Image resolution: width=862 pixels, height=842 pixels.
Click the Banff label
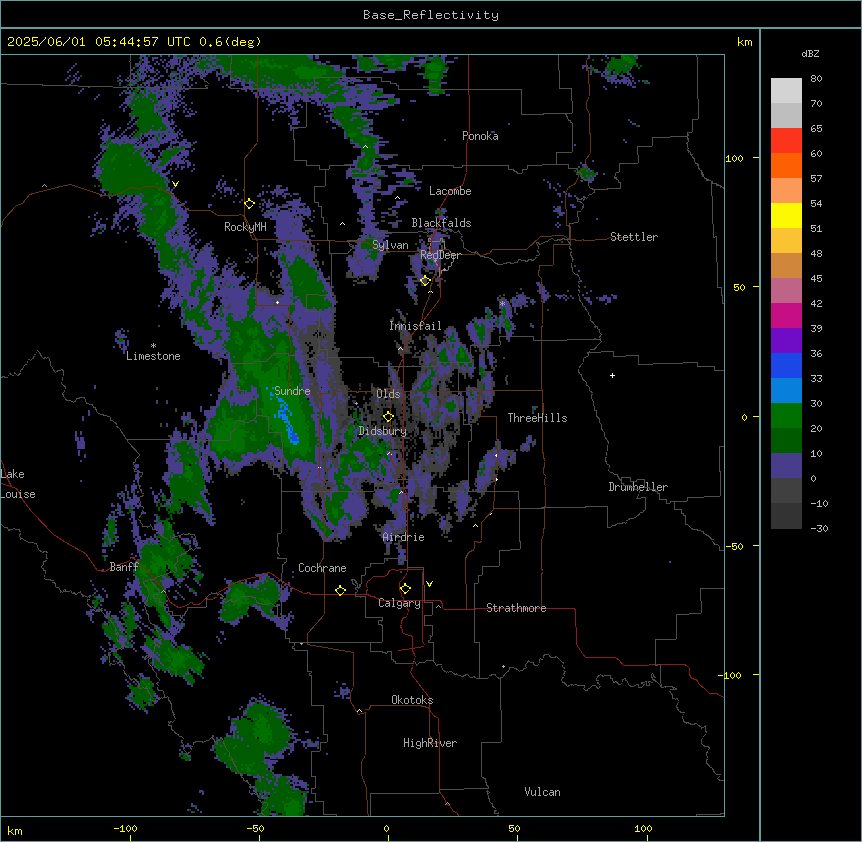(x=124, y=567)
